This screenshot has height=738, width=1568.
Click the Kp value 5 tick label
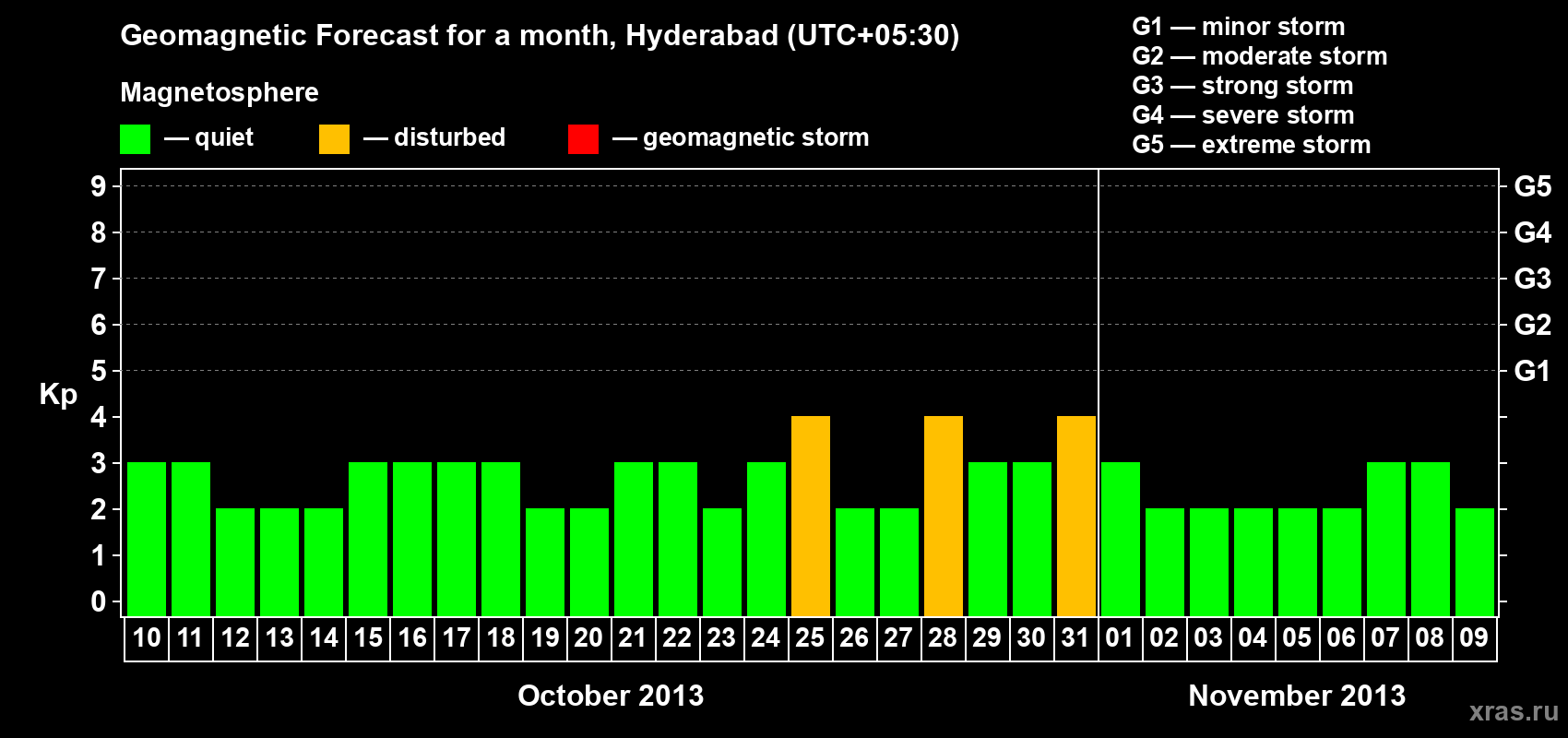pyautogui.click(x=99, y=371)
